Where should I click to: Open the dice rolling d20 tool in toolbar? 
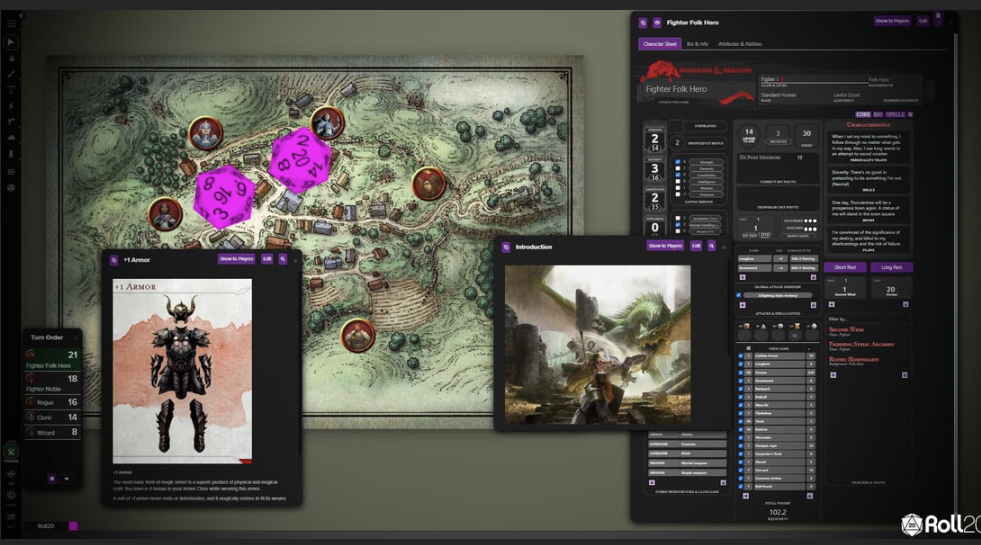coord(11,188)
